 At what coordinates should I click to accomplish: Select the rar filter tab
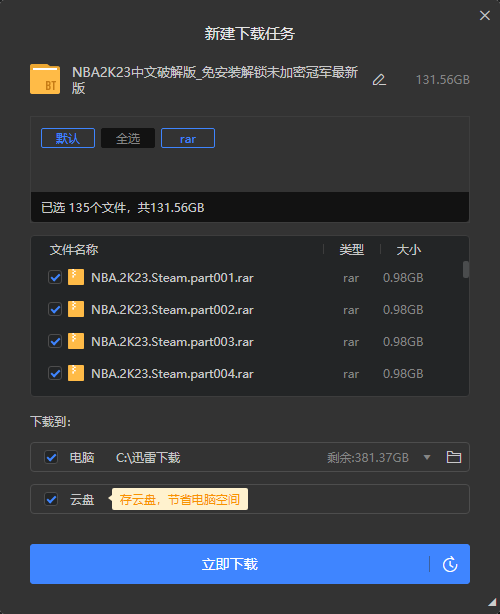coord(188,138)
